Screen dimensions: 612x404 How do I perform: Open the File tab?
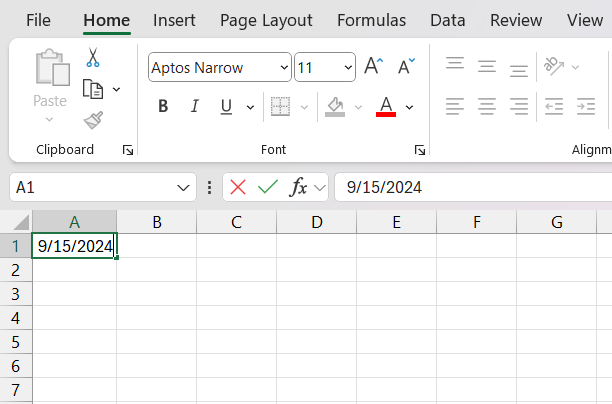(38, 20)
